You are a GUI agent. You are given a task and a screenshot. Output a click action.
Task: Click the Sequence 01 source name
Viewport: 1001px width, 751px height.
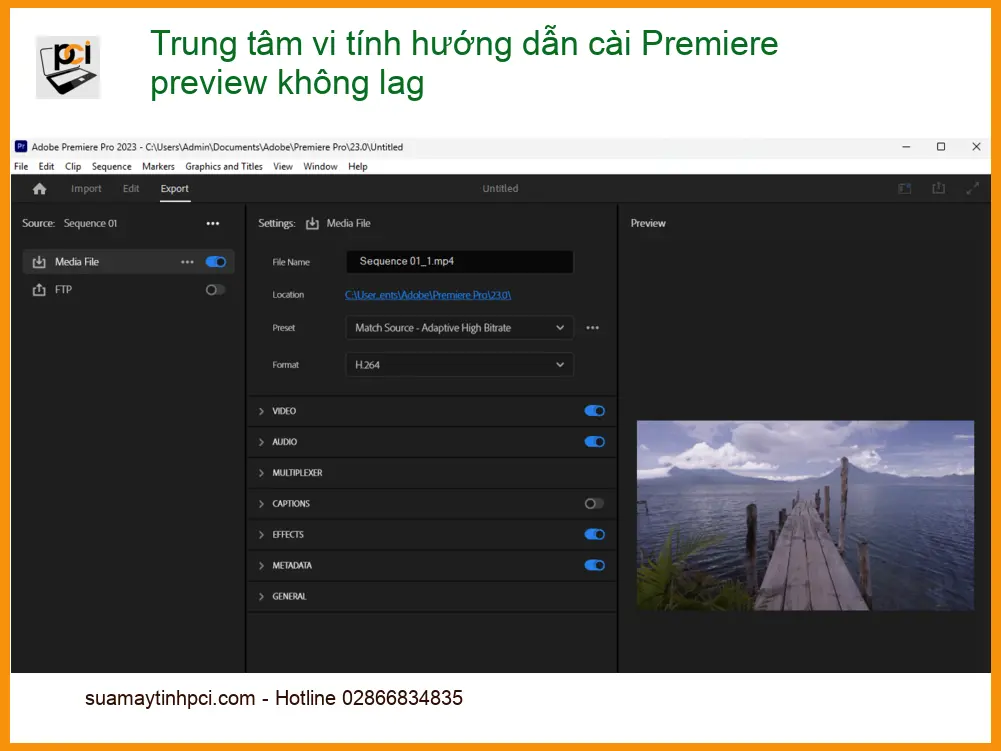click(x=91, y=224)
